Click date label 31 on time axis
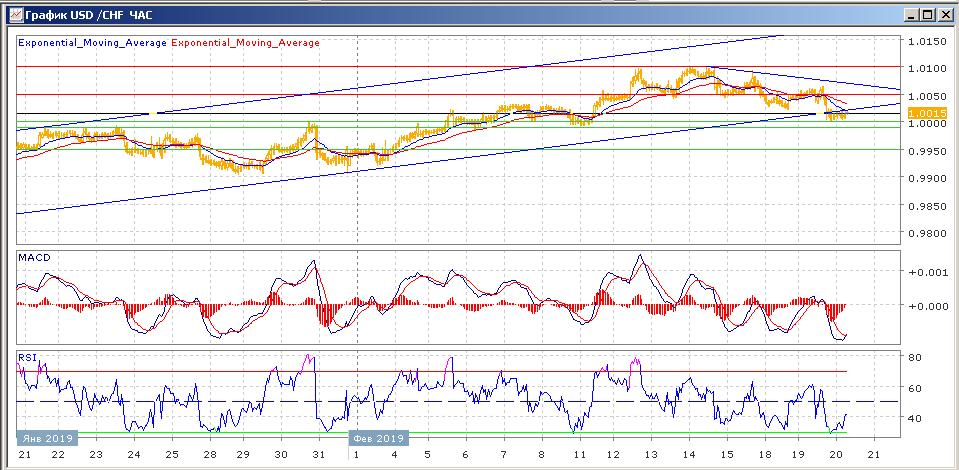Screen dimensions: 959x470 pyautogui.click(x=318, y=455)
